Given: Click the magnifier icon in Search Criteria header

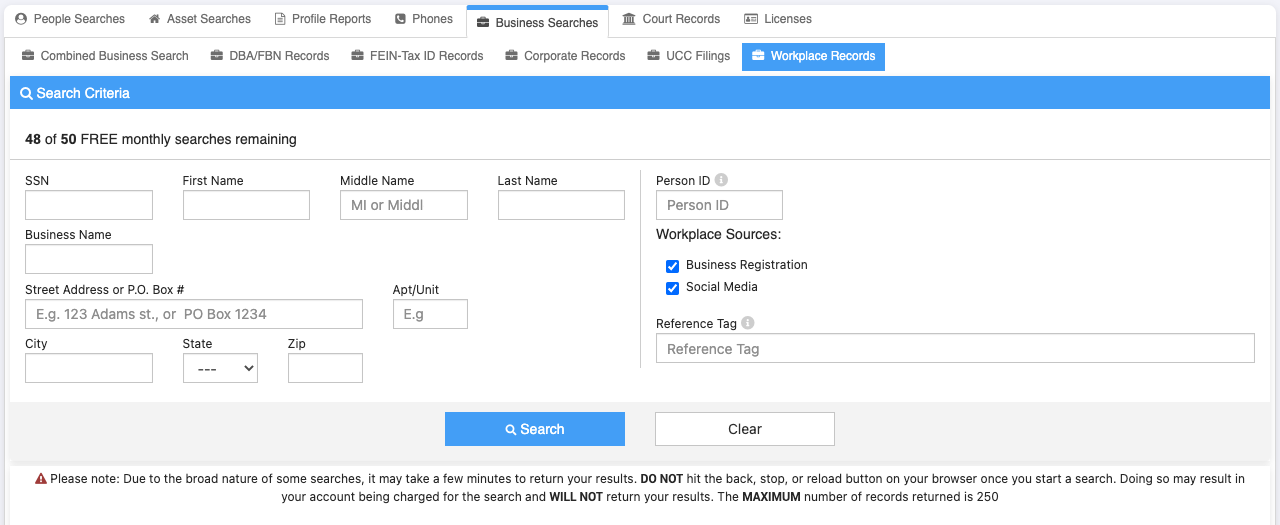Looking at the screenshot, I should (27, 93).
